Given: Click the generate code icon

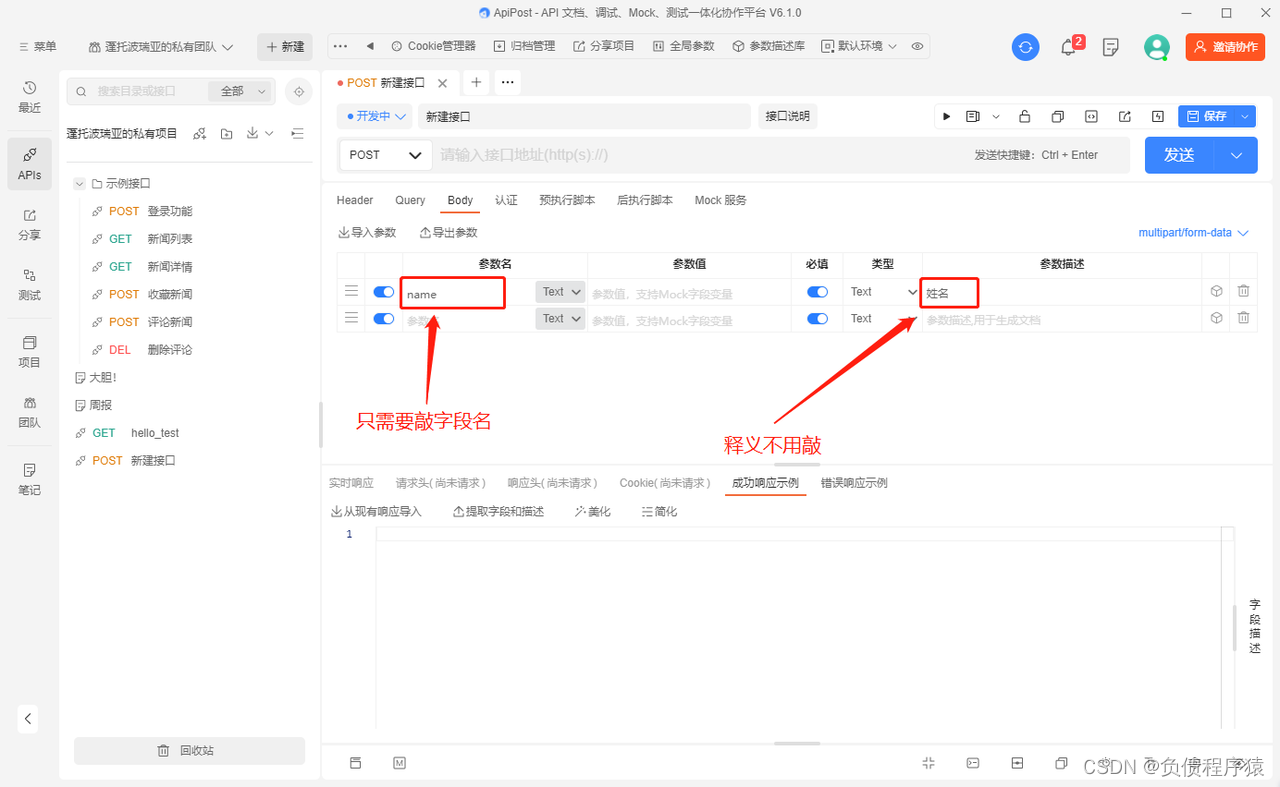Looking at the screenshot, I should [1091, 116].
